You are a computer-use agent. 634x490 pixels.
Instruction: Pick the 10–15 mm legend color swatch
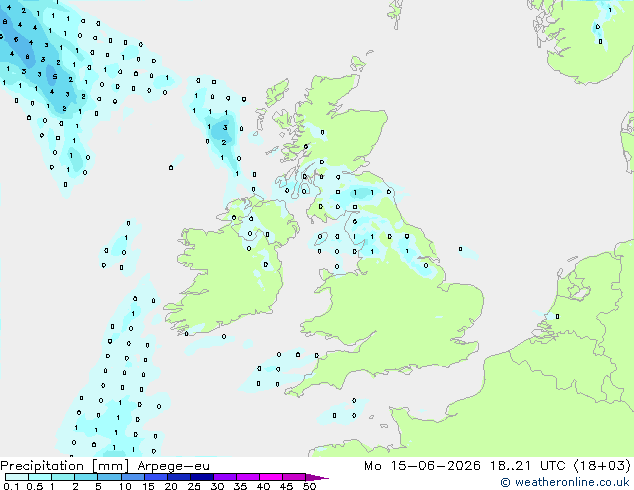133,477
